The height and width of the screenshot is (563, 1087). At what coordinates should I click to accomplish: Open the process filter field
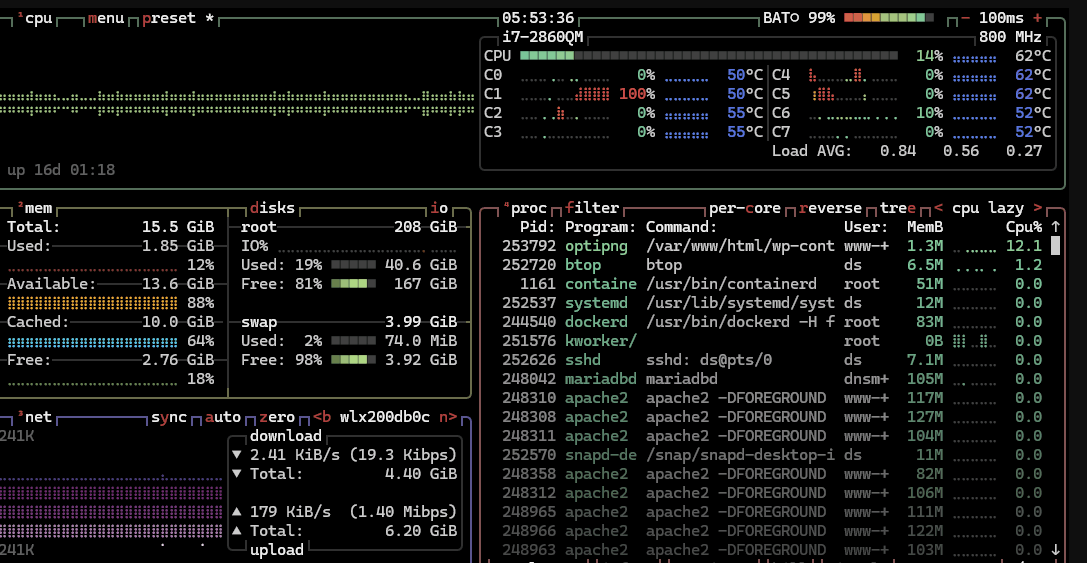click(x=592, y=208)
